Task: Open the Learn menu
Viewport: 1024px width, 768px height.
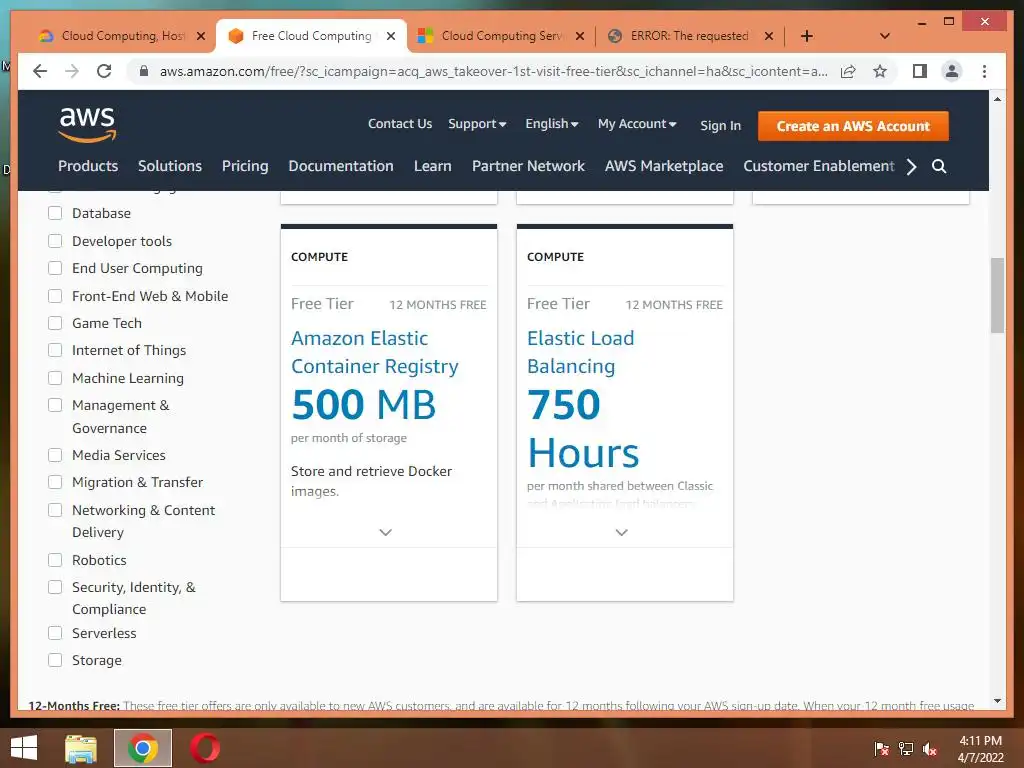Action: coord(432,167)
